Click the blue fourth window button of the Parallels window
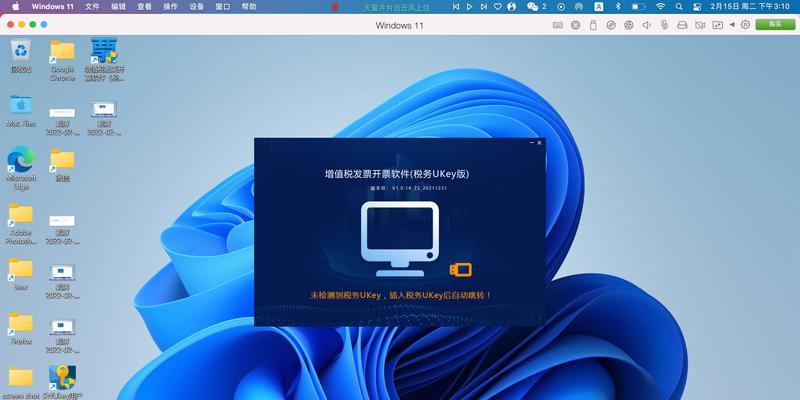 44,24
